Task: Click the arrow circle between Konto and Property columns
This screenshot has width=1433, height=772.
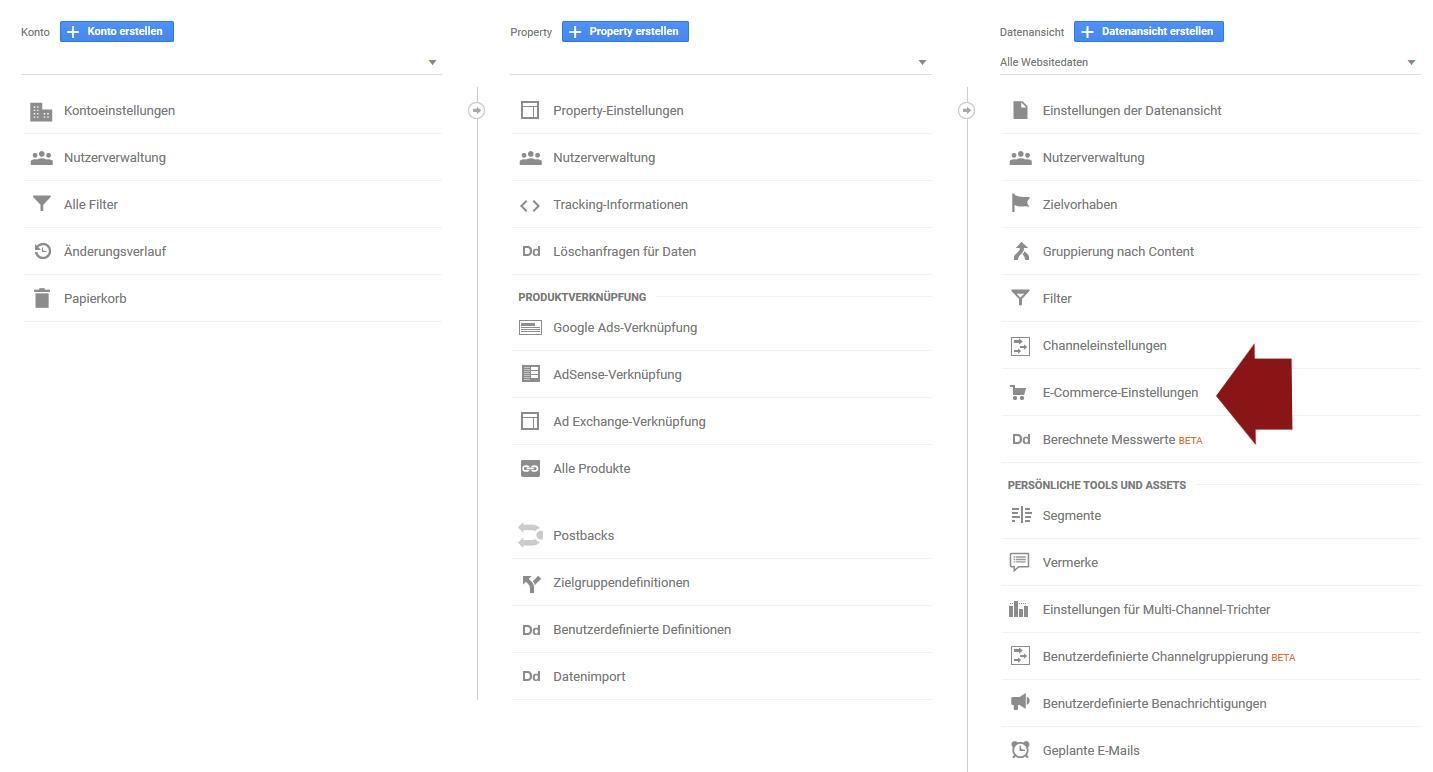Action: (x=477, y=111)
